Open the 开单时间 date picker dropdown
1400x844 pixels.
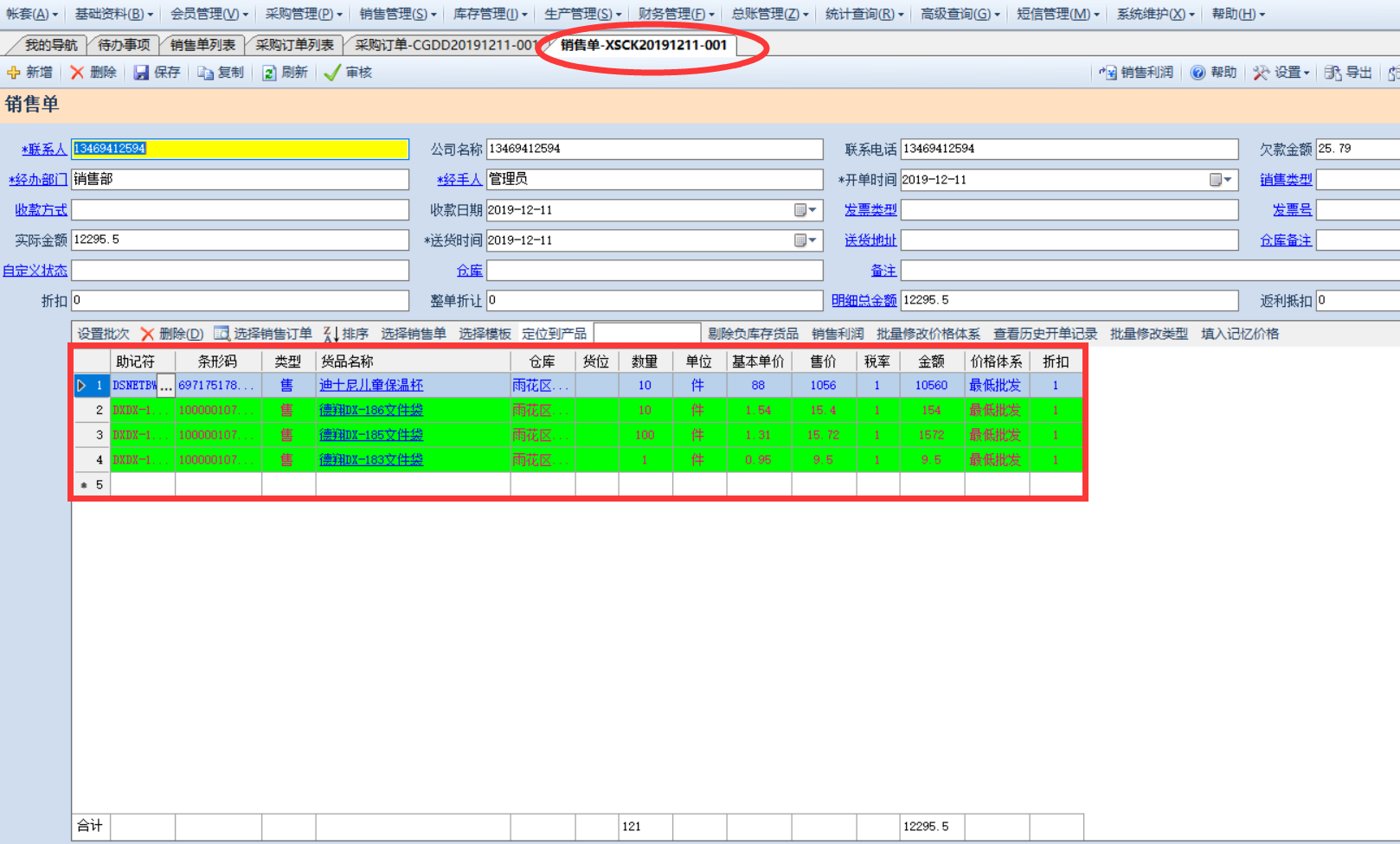coord(1220,180)
